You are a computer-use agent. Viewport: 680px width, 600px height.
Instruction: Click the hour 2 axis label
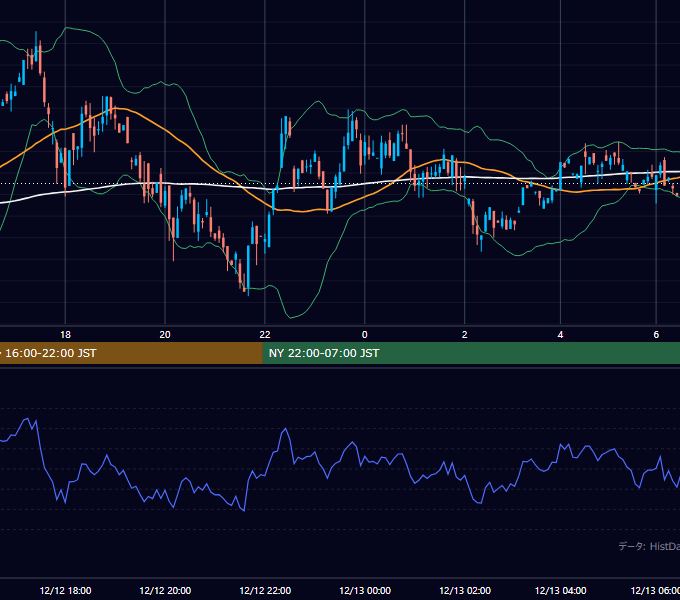tap(465, 335)
